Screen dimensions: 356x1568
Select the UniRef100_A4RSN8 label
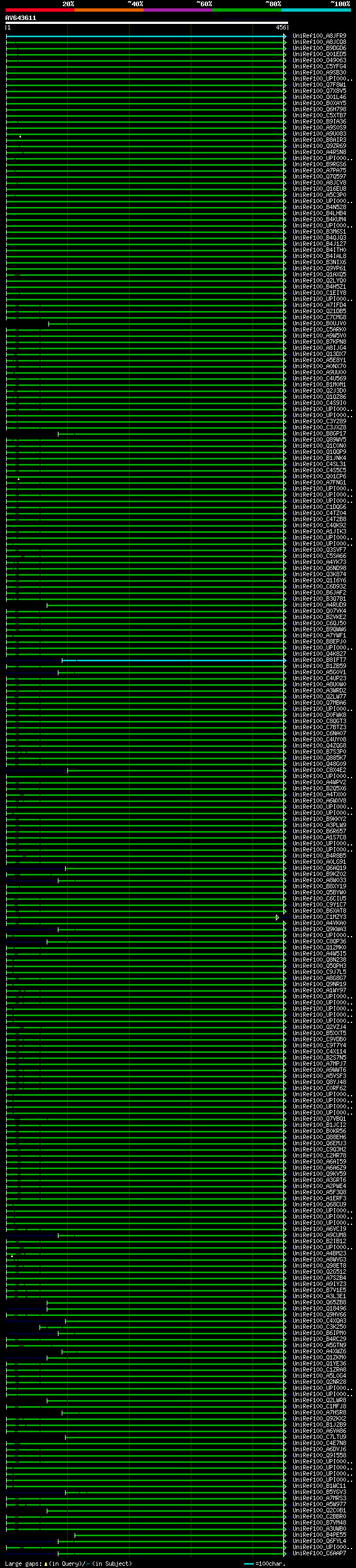319,152
